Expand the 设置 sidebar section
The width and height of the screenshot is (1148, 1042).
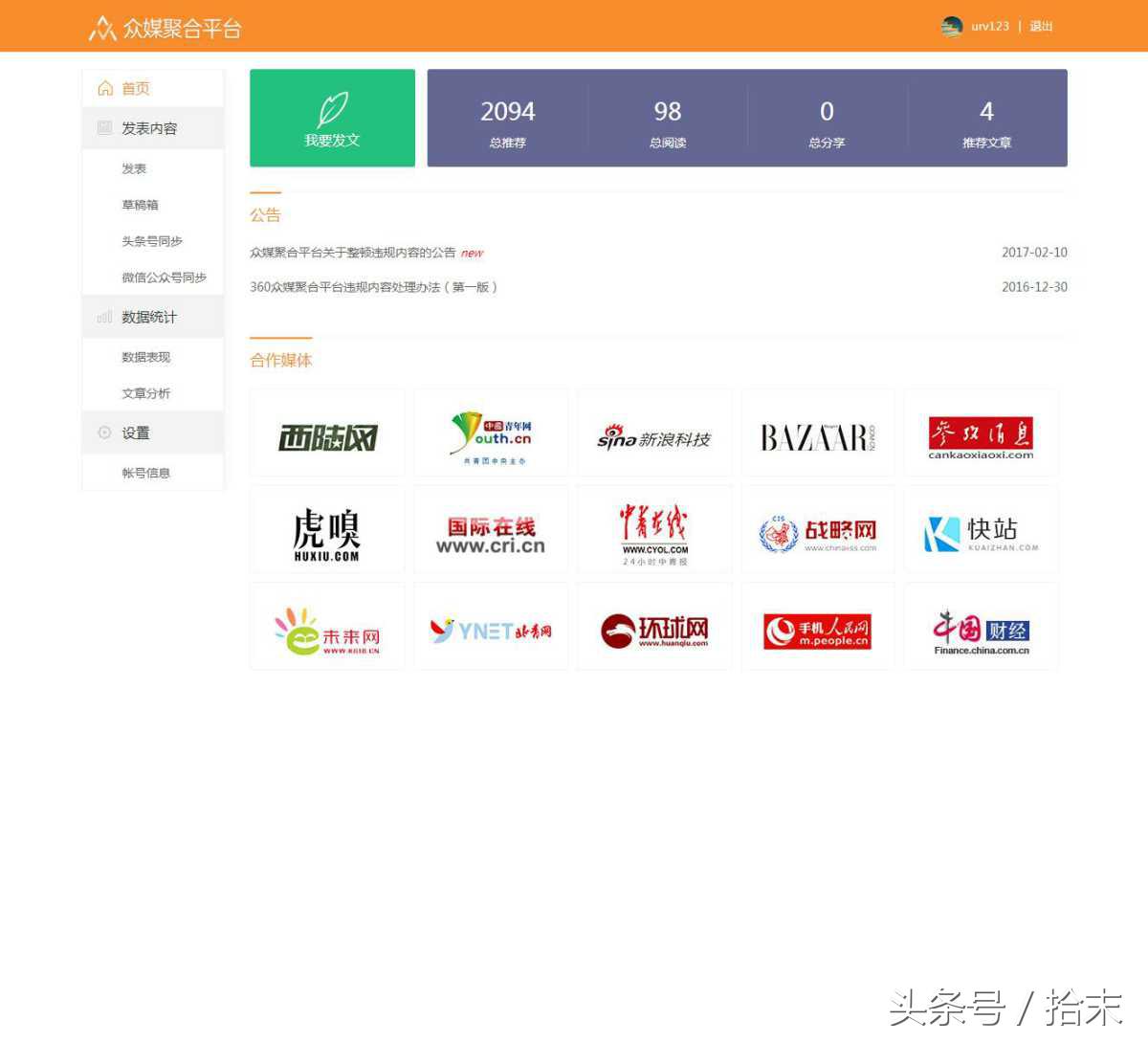pos(130,432)
